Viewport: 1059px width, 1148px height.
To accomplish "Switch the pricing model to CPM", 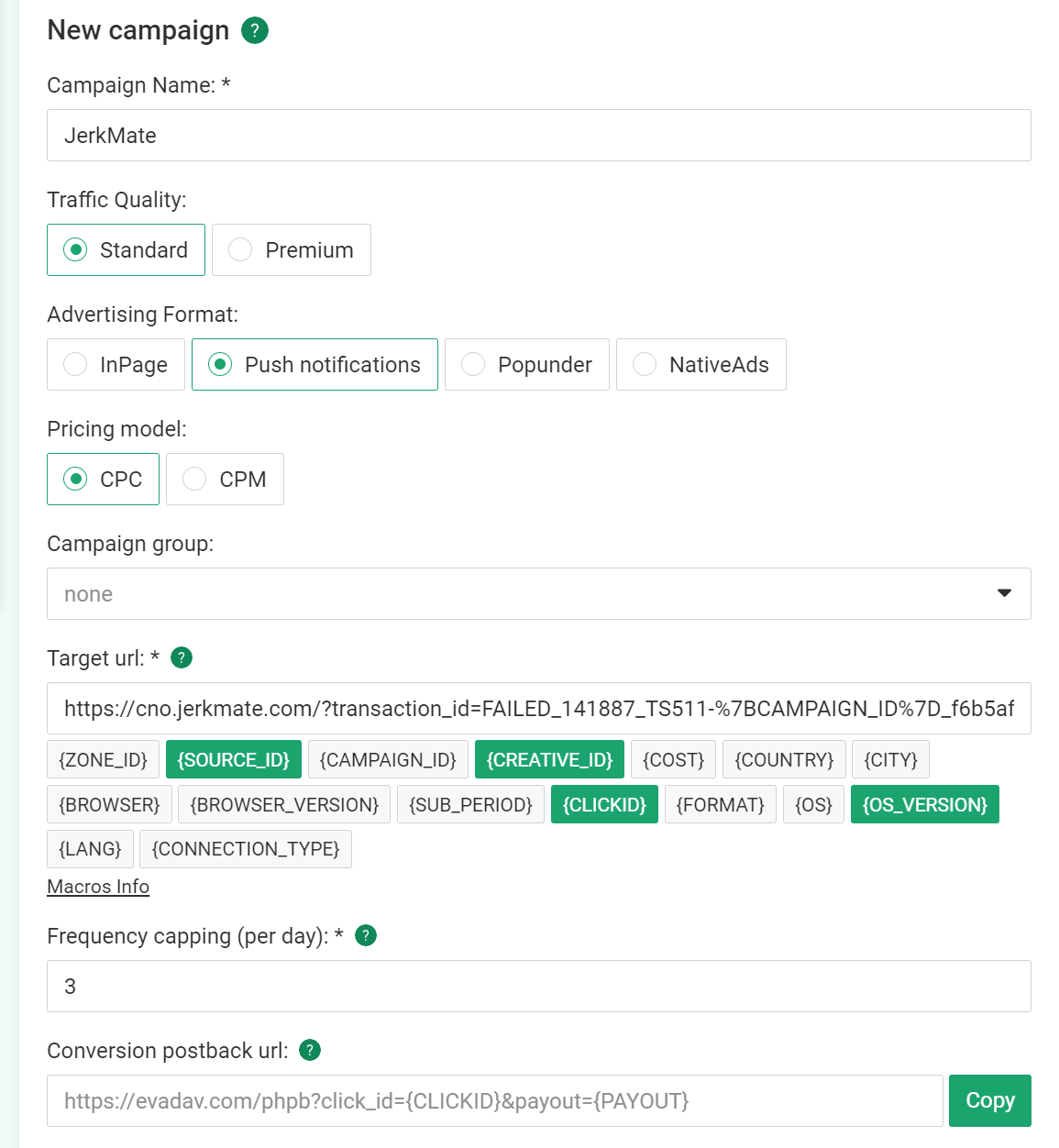I will 225,479.
